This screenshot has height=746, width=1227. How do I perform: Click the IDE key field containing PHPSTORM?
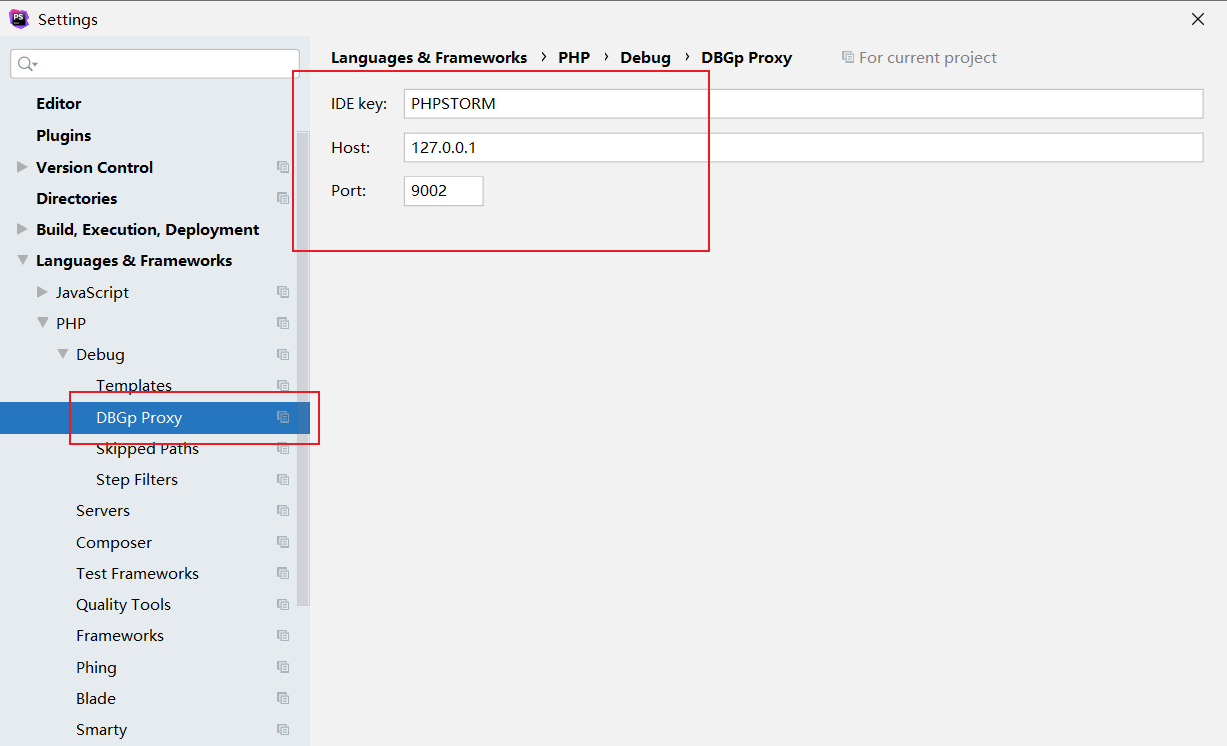point(803,104)
